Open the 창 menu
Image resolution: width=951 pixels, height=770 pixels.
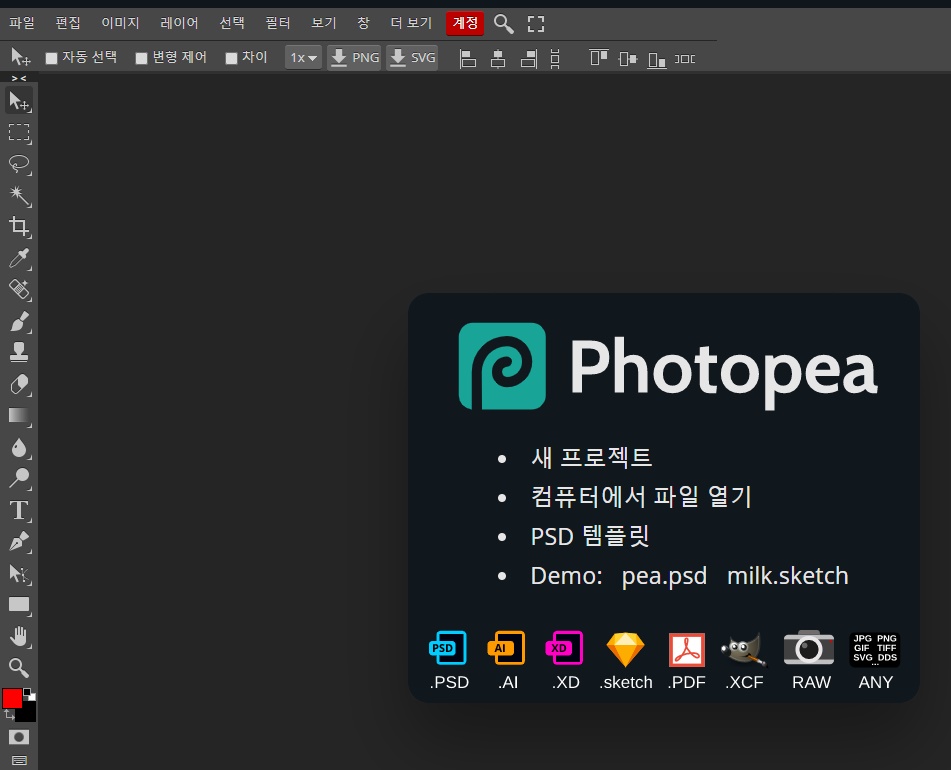(x=363, y=23)
